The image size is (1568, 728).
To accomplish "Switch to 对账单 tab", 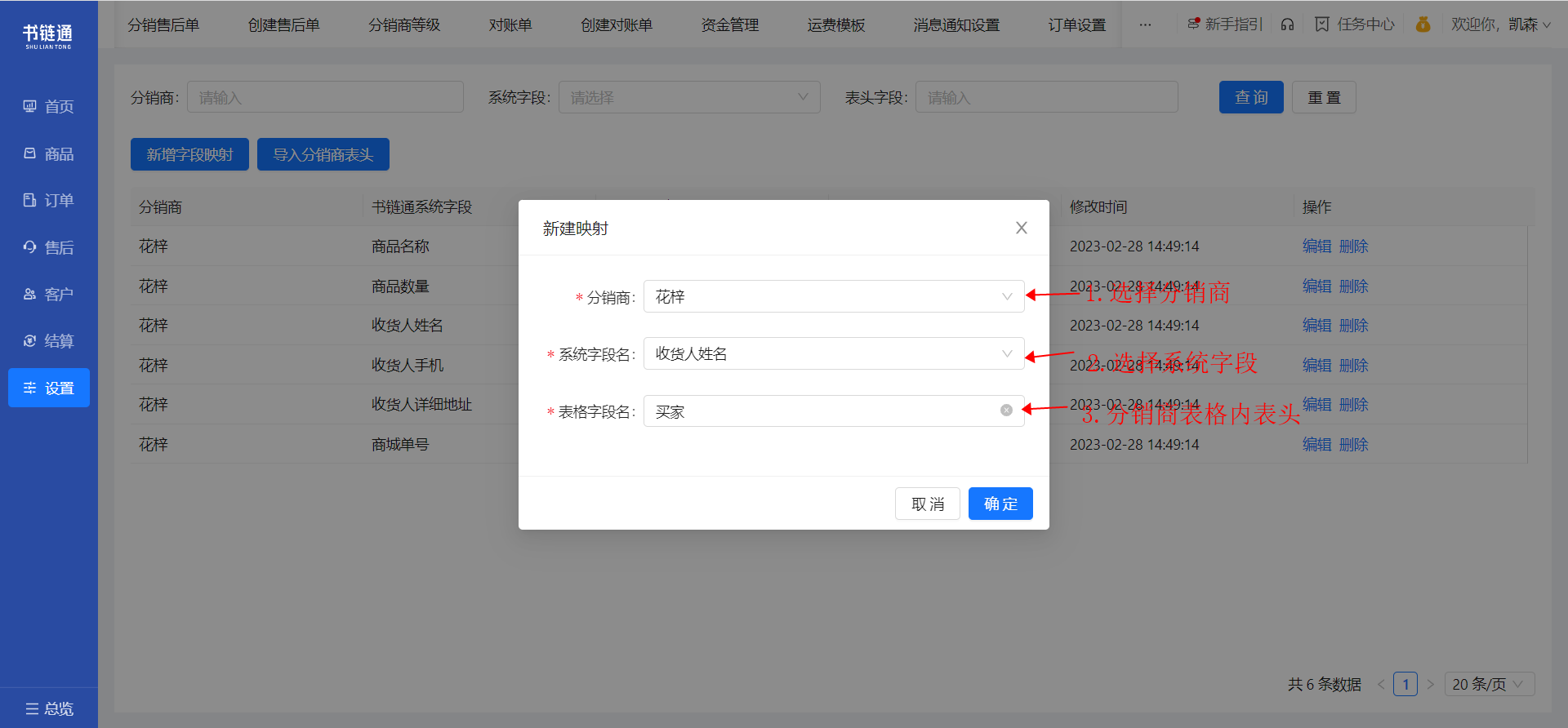I will point(510,25).
